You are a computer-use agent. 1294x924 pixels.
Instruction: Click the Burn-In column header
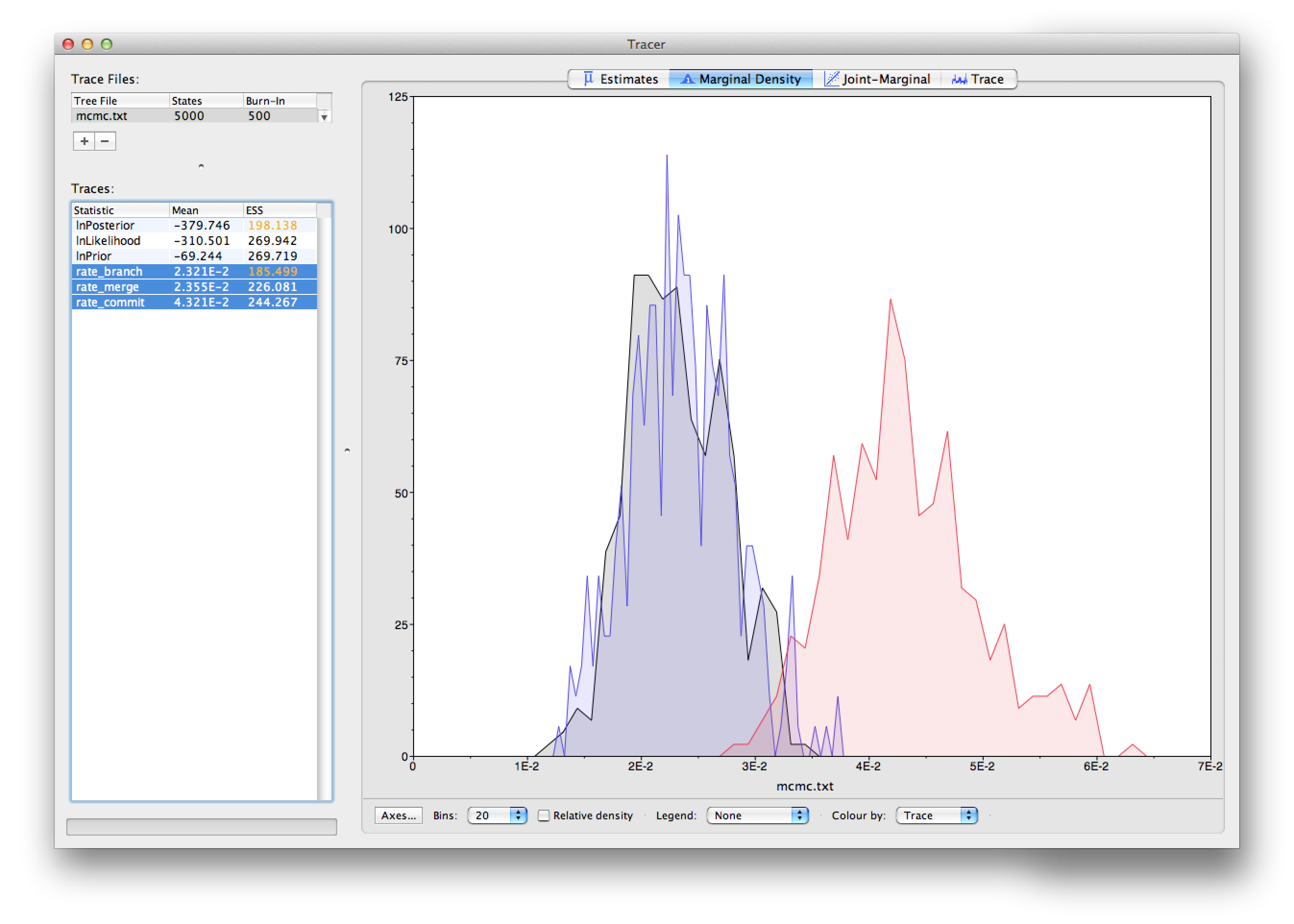click(x=280, y=101)
